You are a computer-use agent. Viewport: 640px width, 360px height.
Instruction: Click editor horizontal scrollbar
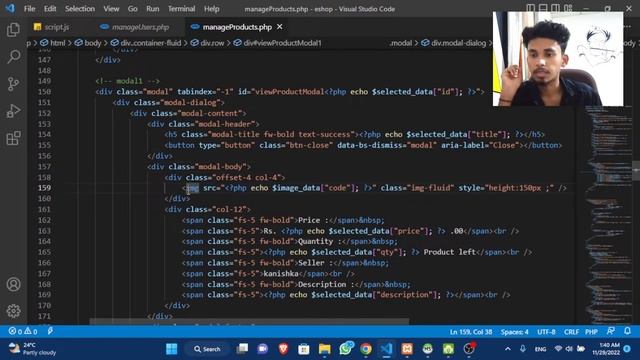249,322
